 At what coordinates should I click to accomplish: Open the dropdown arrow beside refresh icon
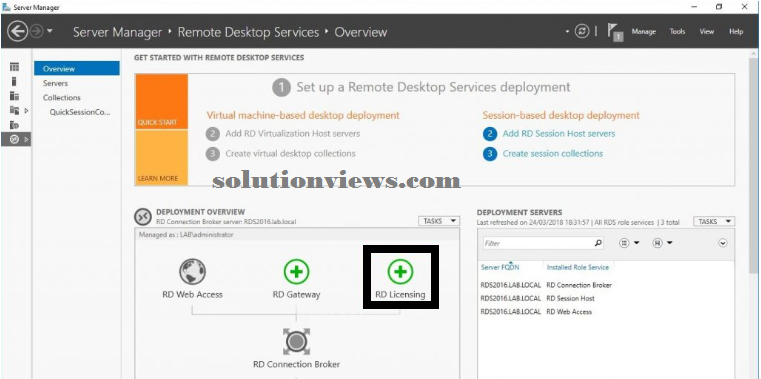pos(567,32)
